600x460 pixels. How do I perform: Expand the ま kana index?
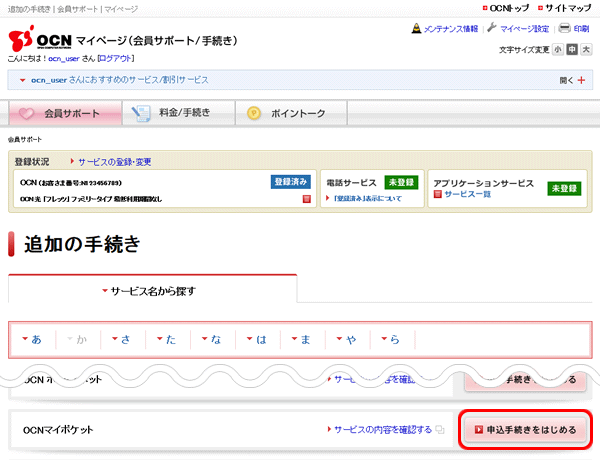pos(301,339)
